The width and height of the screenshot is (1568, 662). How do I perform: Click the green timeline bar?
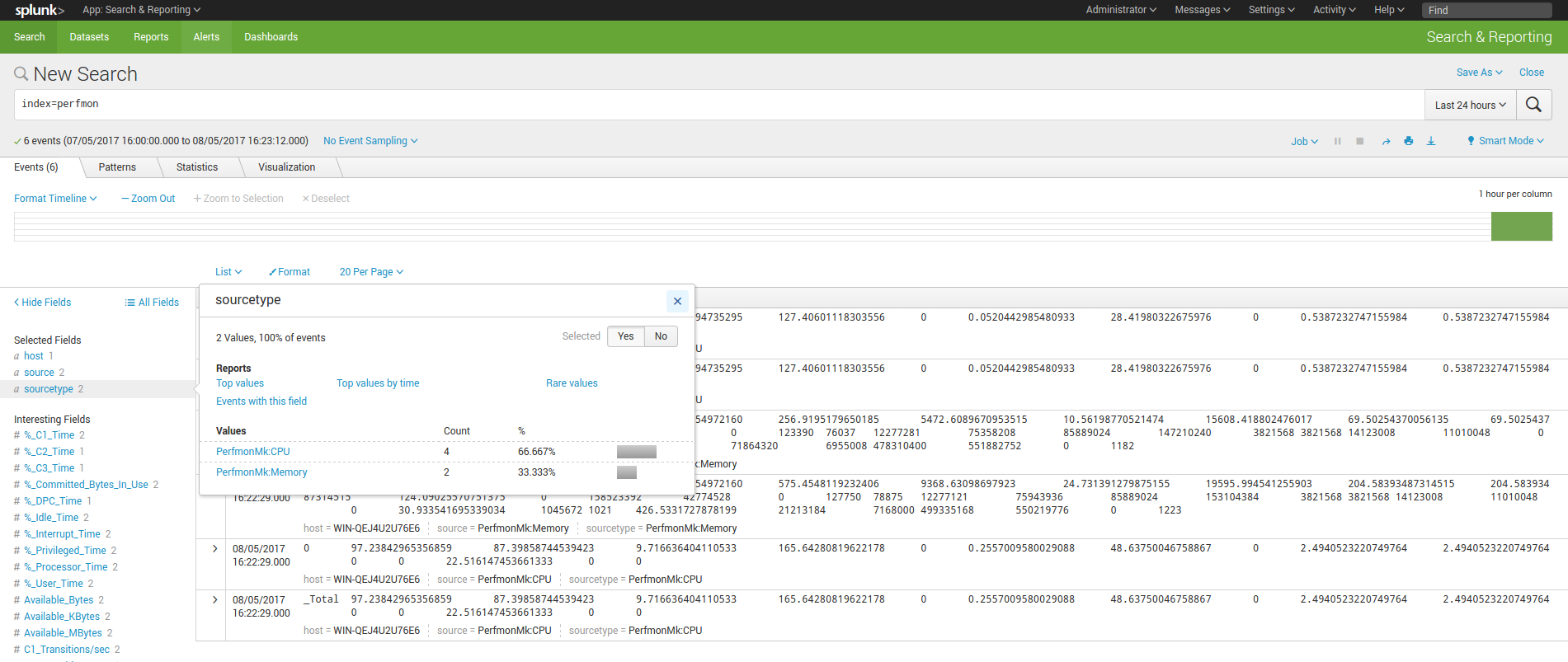[x=1521, y=227]
